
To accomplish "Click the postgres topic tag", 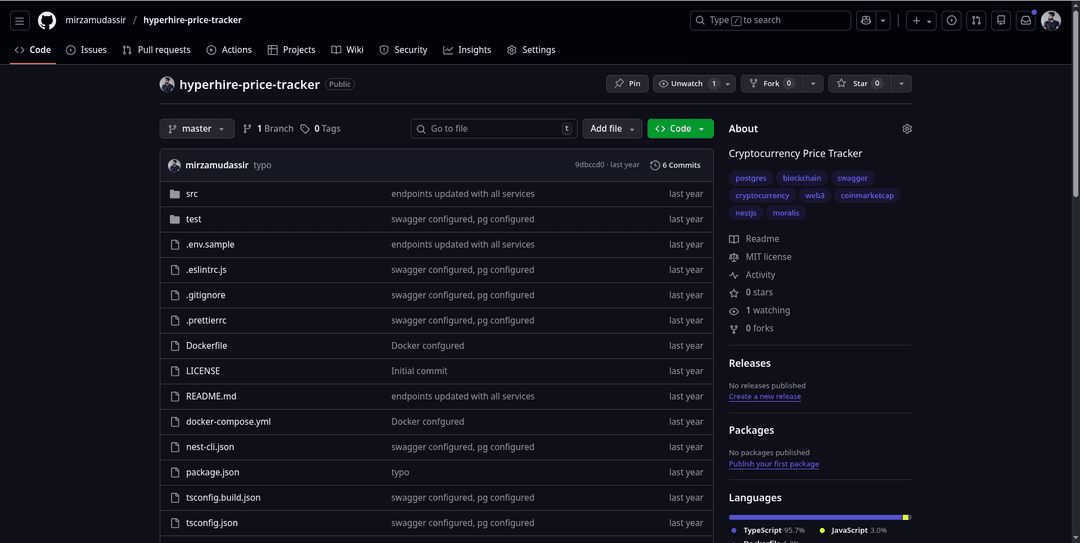I will pyautogui.click(x=751, y=178).
